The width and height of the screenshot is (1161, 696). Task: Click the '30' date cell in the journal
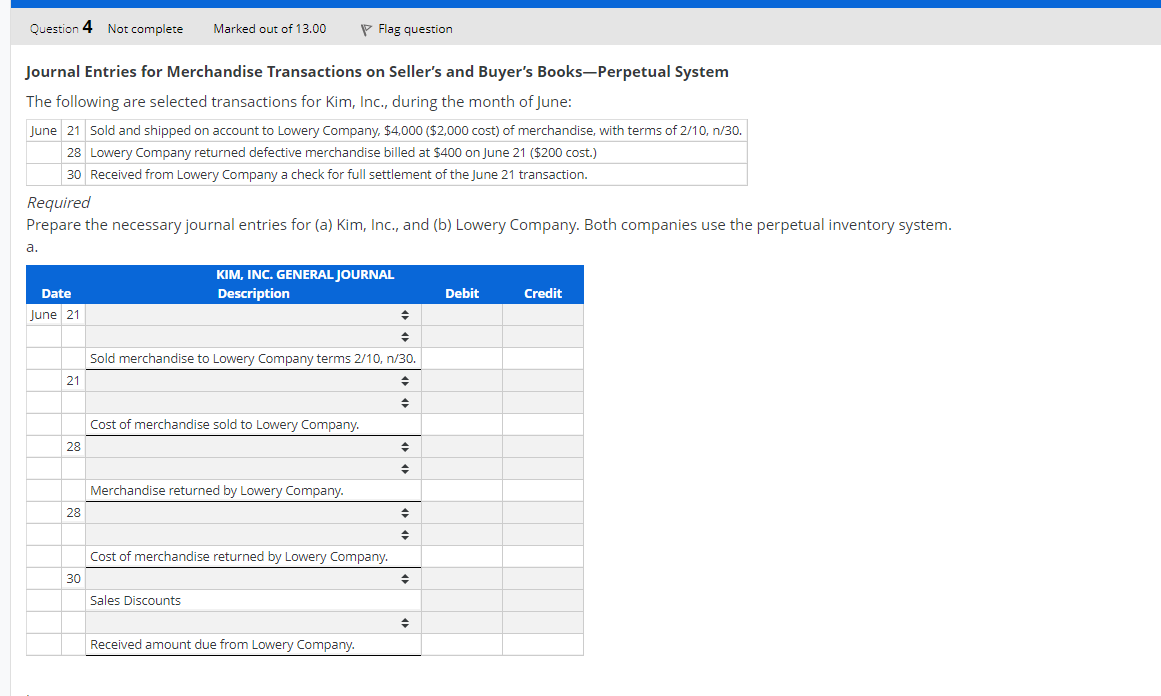coord(73,578)
